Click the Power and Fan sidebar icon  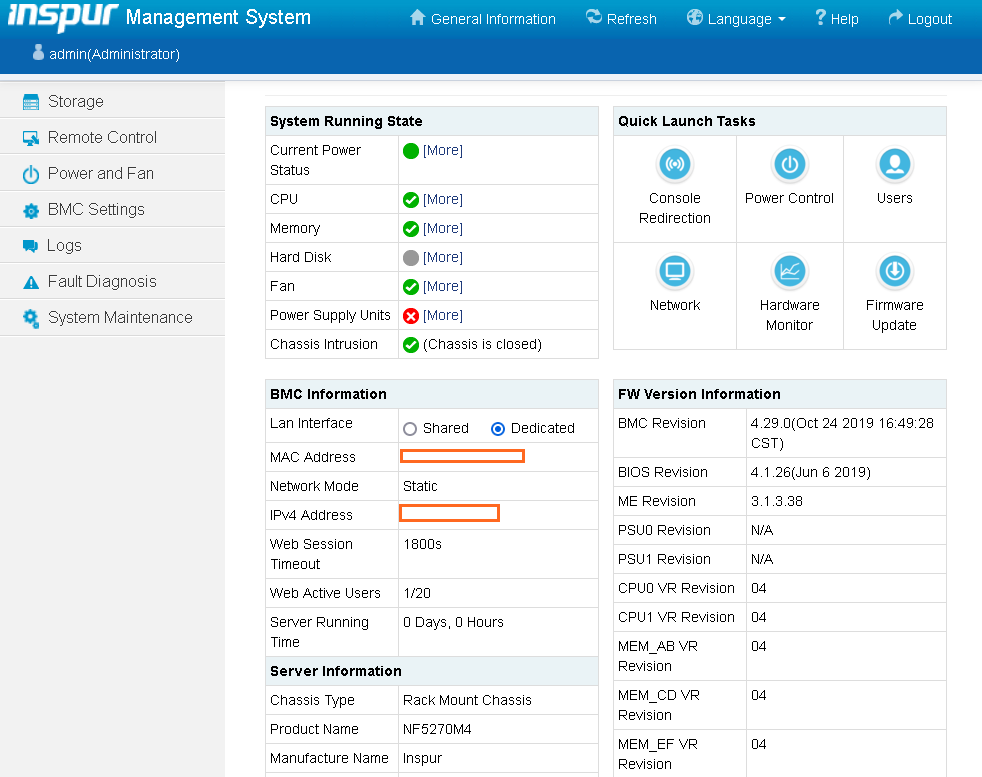click(31, 174)
